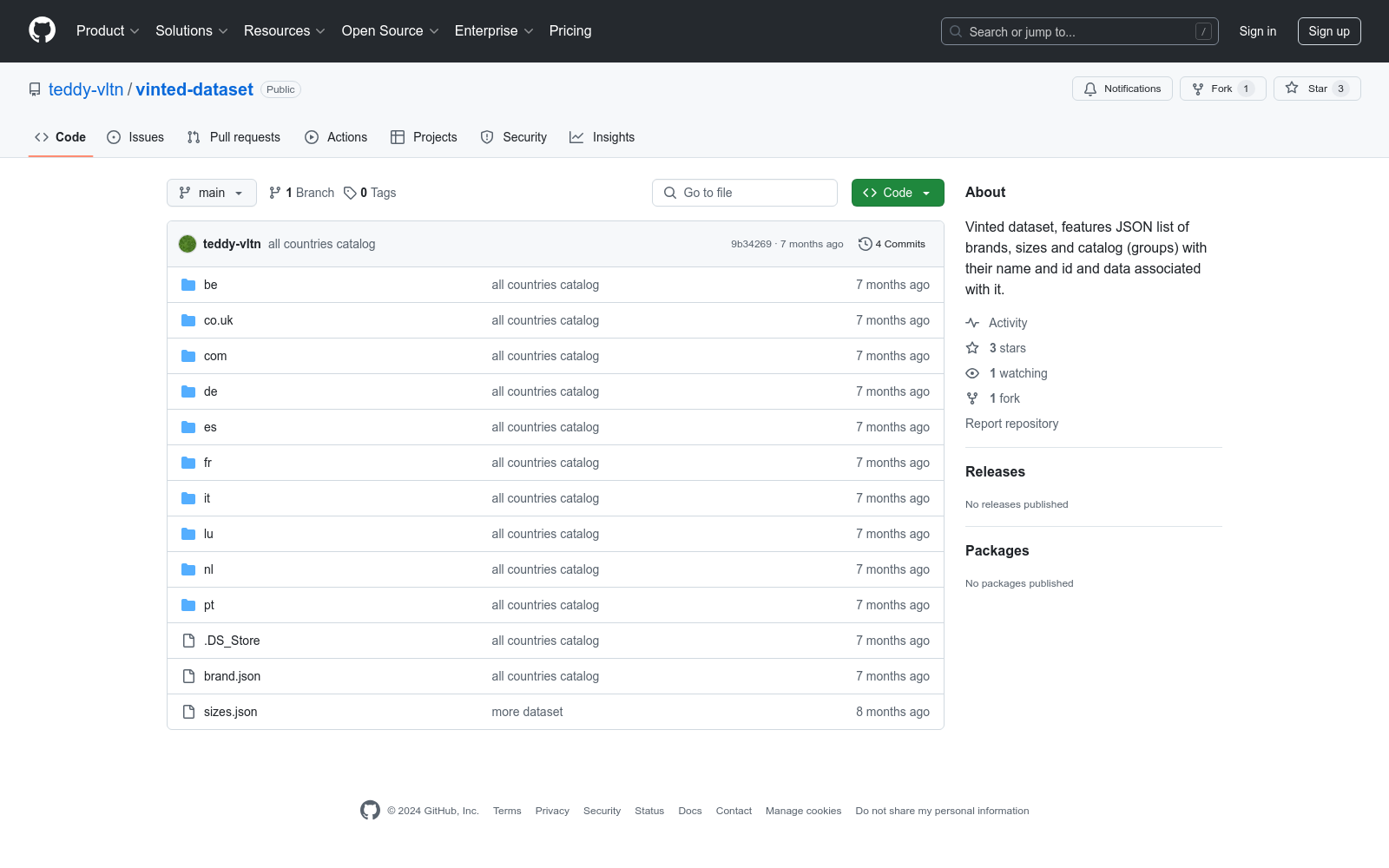The width and height of the screenshot is (1389, 868).
Task: Click Report repository link
Action: coord(1012,424)
